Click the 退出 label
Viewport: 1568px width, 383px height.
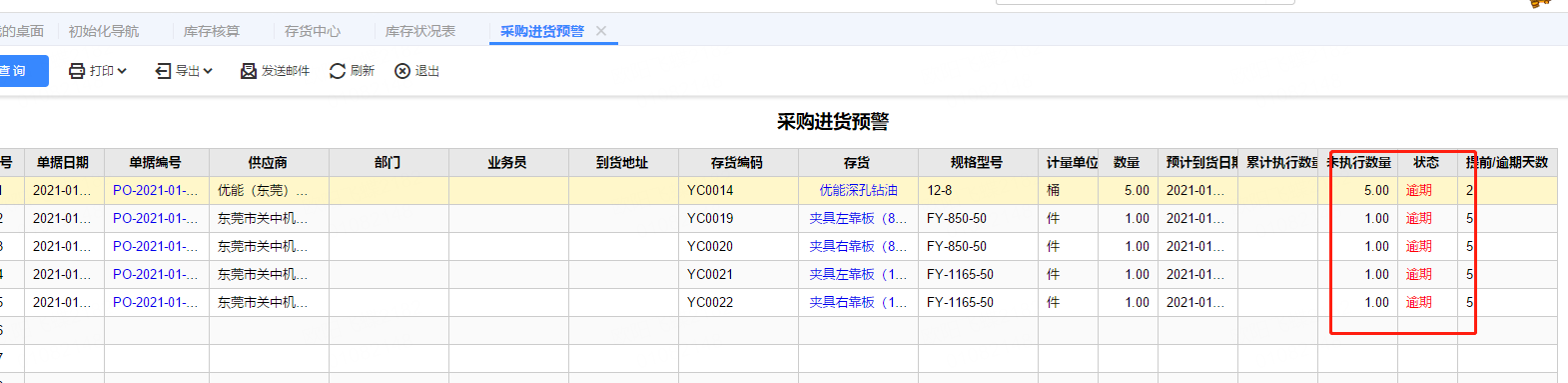click(x=427, y=71)
